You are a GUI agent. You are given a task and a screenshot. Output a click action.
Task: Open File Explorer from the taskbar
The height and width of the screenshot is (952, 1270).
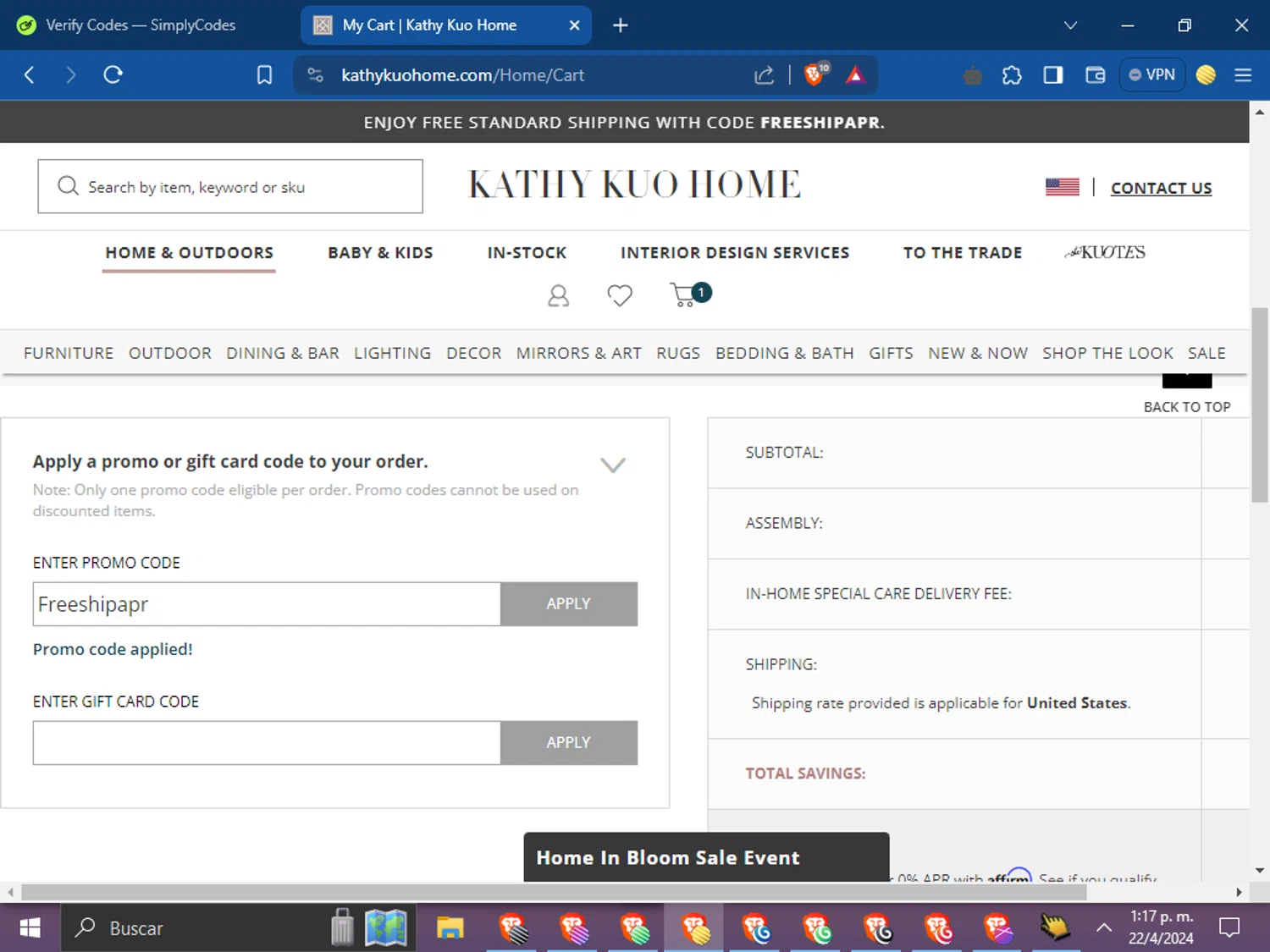(x=450, y=928)
